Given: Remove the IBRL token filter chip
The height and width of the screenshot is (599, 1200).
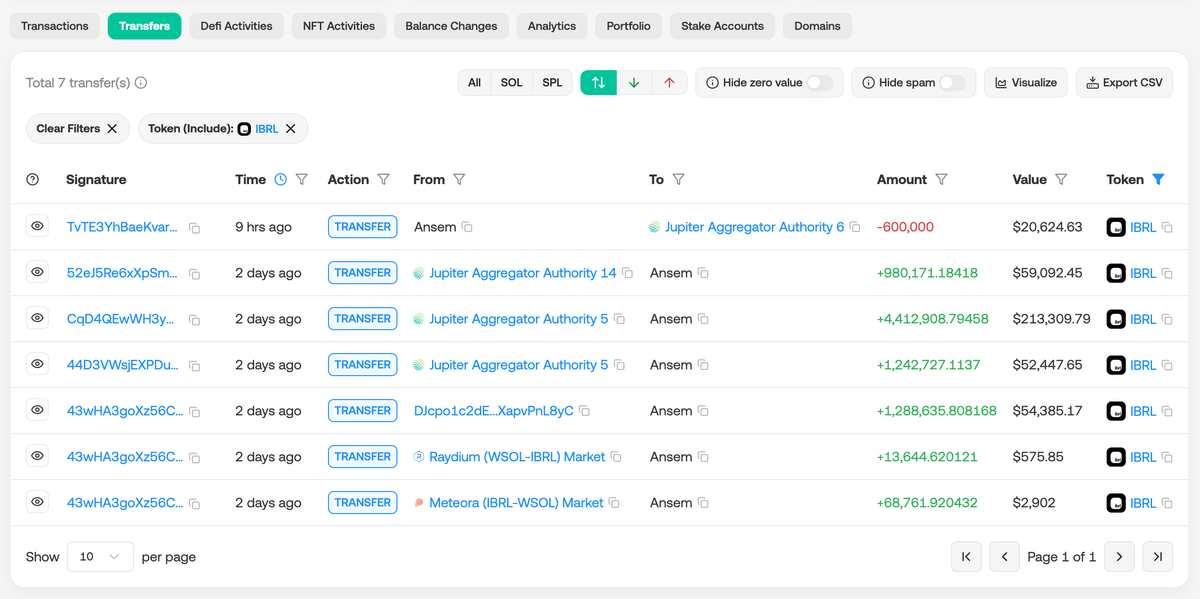Looking at the screenshot, I should pos(291,129).
